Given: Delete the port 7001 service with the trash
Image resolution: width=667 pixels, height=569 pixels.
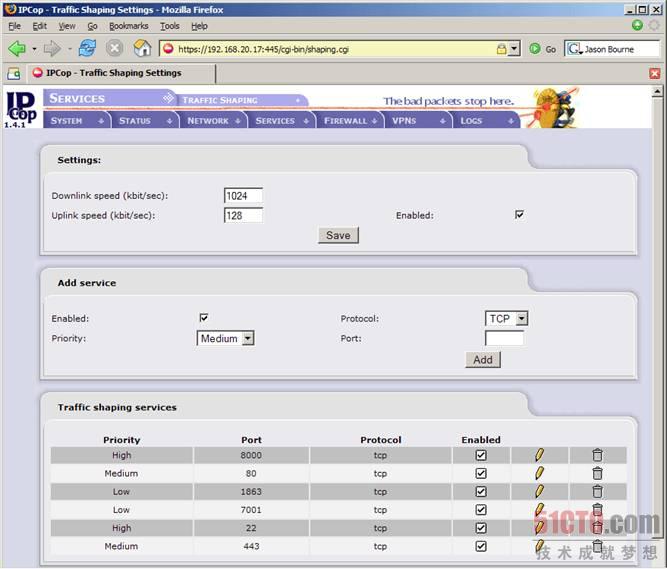Looking at the screenshot, I should coord(597,510).
